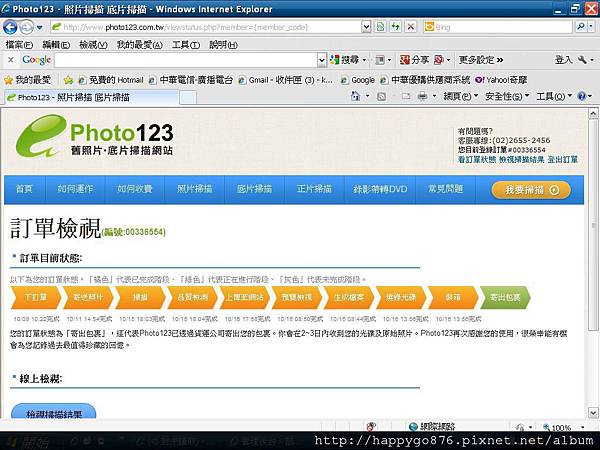Open the search provider dropdown arrow

[x=592, y=27]
